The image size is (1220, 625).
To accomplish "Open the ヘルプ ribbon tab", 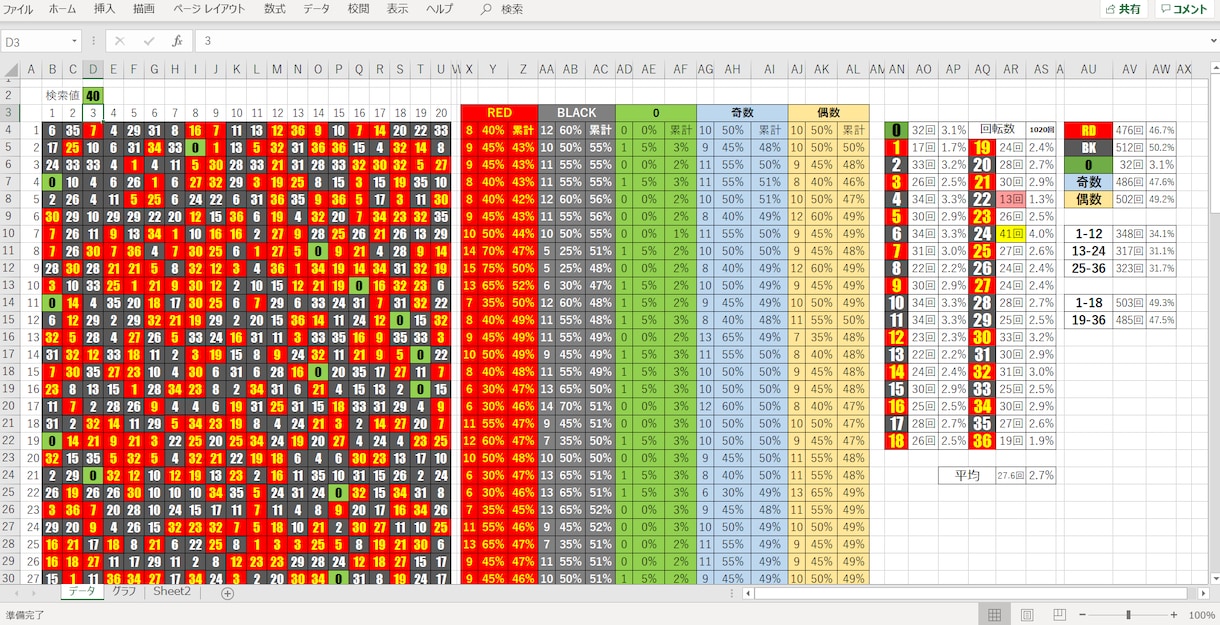I will 439,9.
